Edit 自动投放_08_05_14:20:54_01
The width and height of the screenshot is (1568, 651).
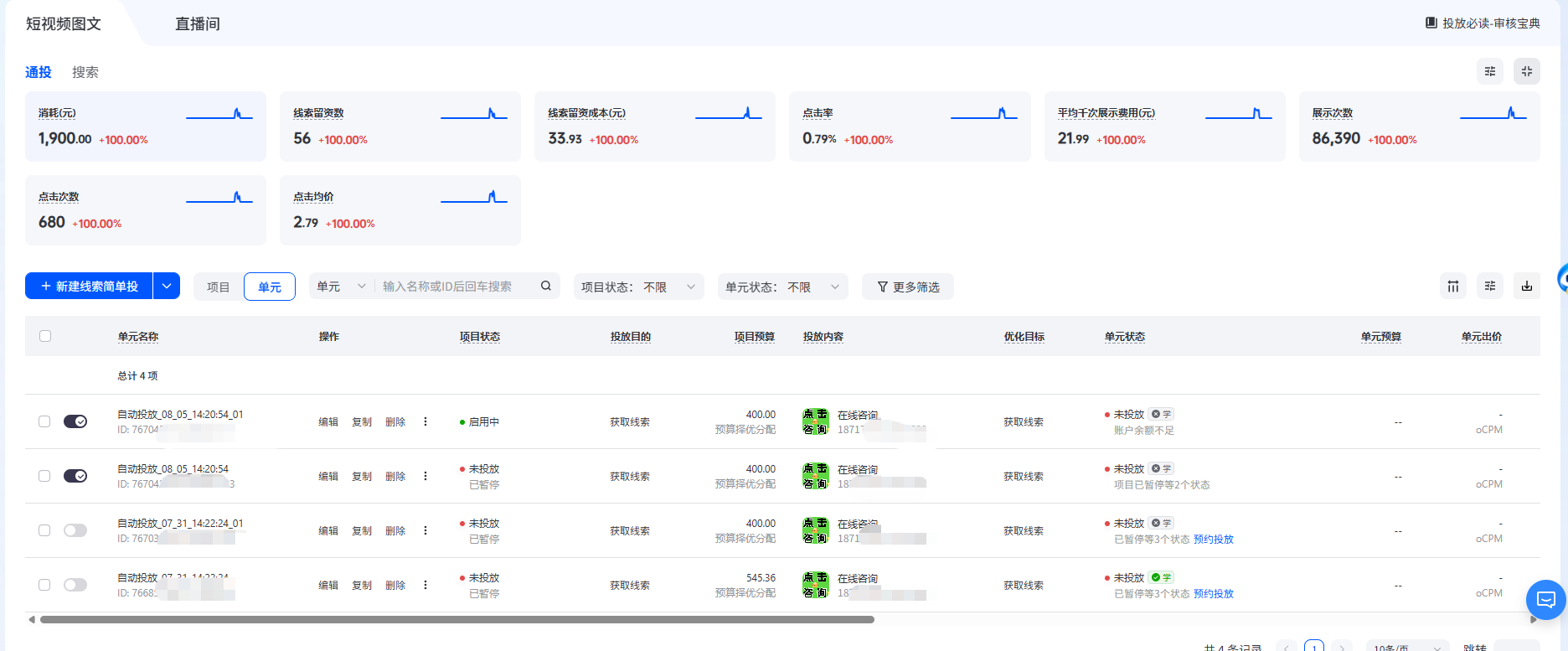click(328, 421)
